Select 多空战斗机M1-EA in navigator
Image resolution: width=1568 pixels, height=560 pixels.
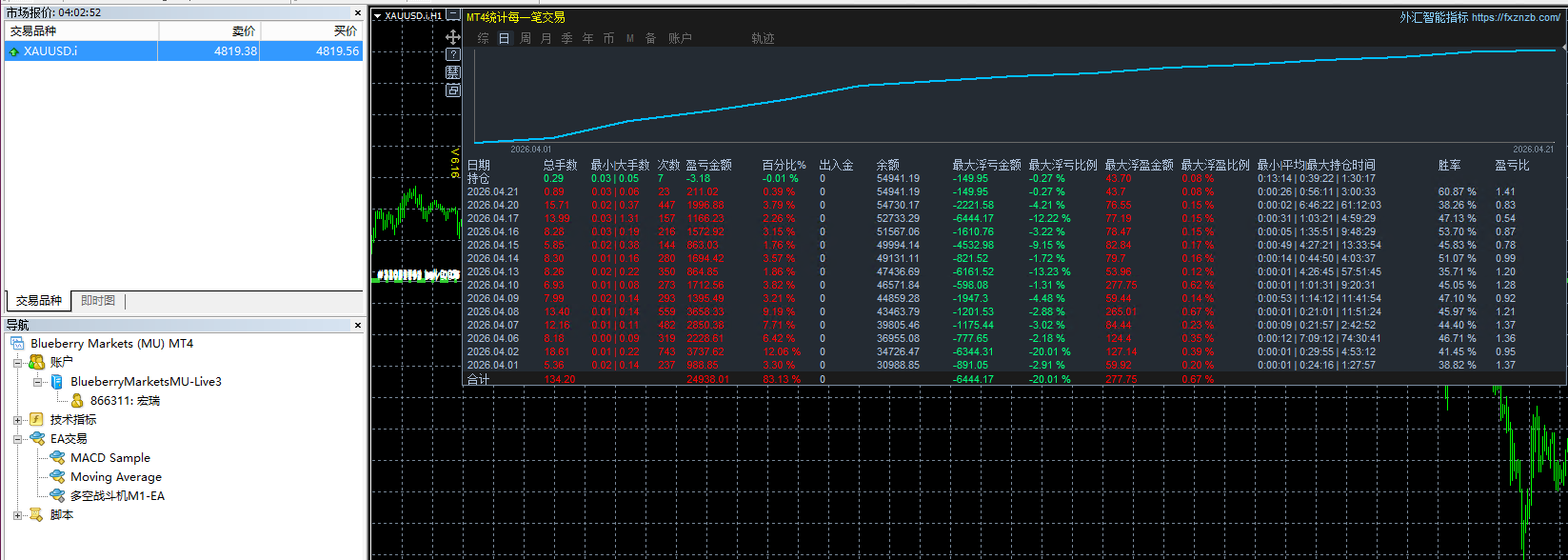pyautogui.click(x=117, y=496)
